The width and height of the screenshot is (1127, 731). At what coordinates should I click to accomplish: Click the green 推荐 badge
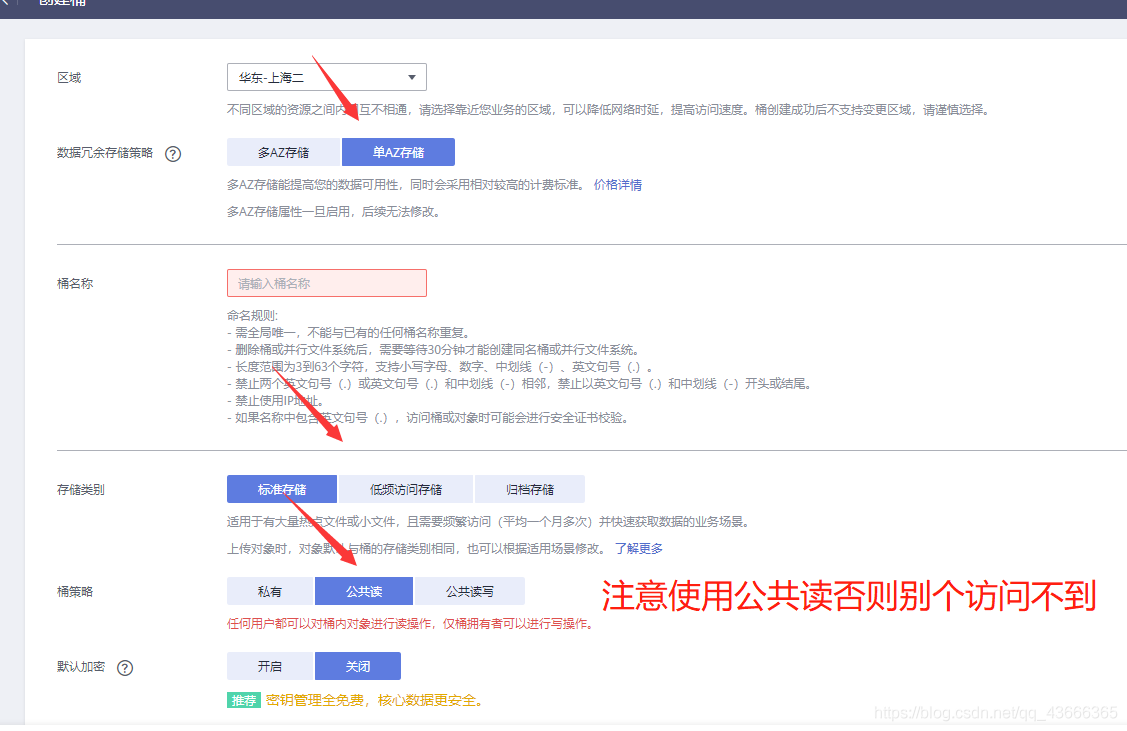(243, 701)
